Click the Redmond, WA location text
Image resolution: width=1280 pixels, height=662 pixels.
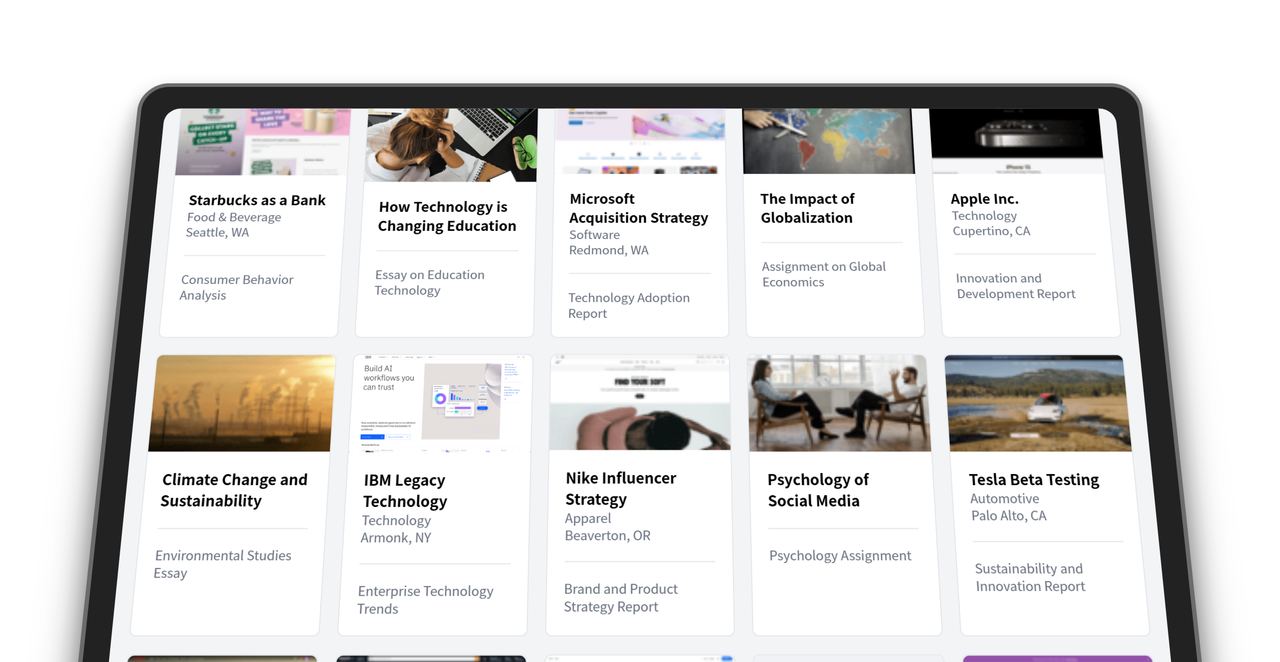coord(609,250)
